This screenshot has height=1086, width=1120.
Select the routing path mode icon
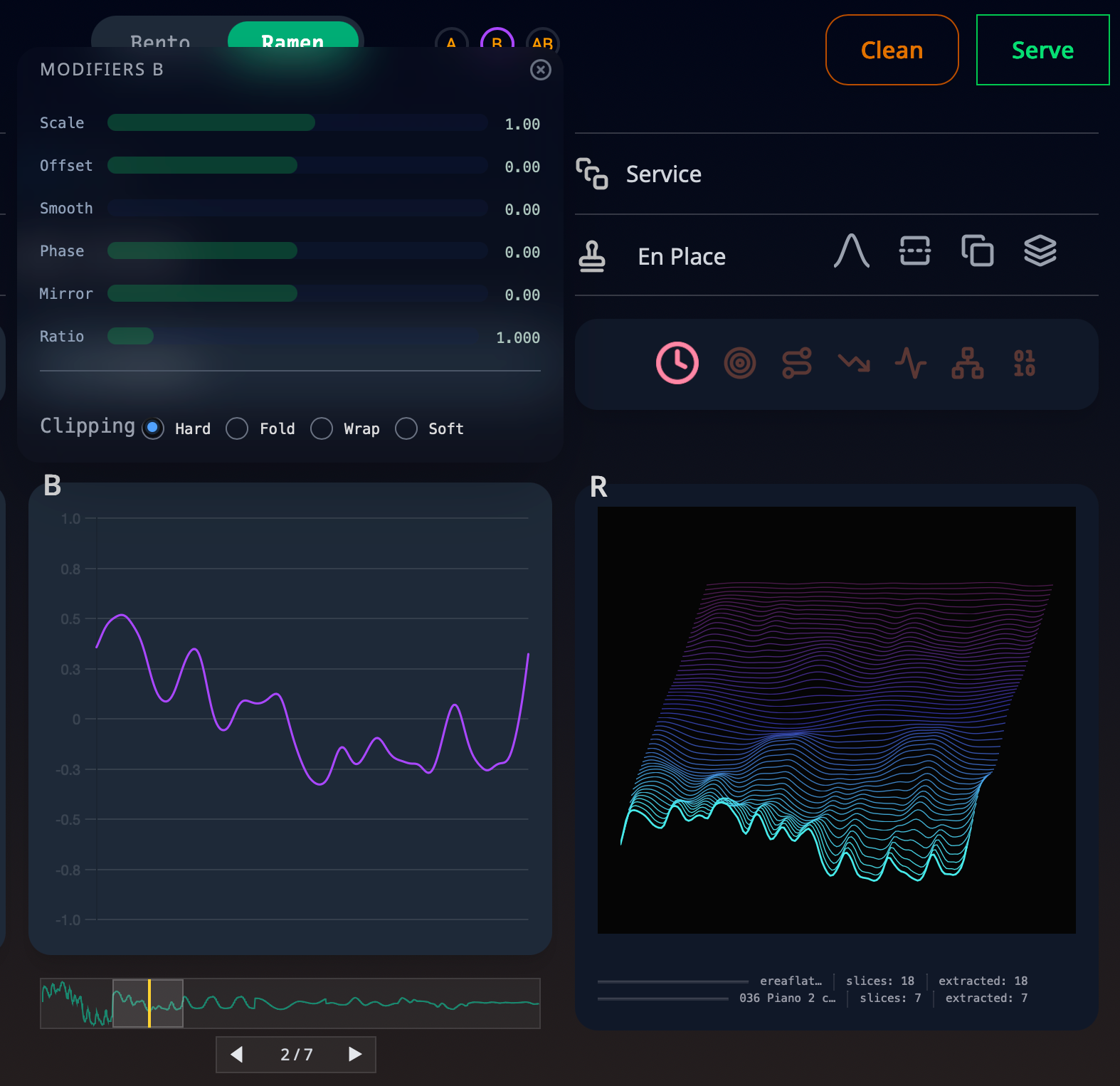pos(797,363)
